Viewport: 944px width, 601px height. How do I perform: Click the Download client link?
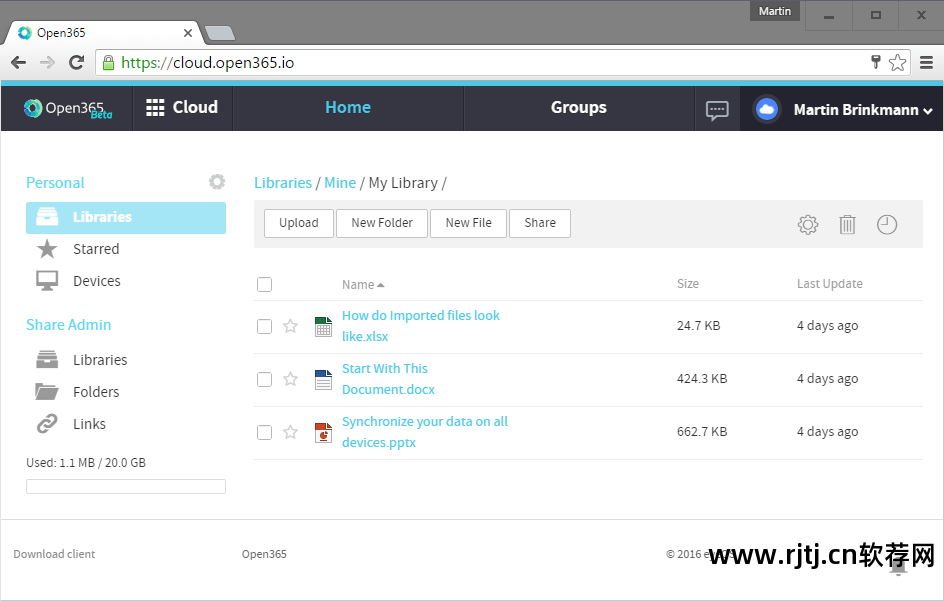(x=54, y=554)
